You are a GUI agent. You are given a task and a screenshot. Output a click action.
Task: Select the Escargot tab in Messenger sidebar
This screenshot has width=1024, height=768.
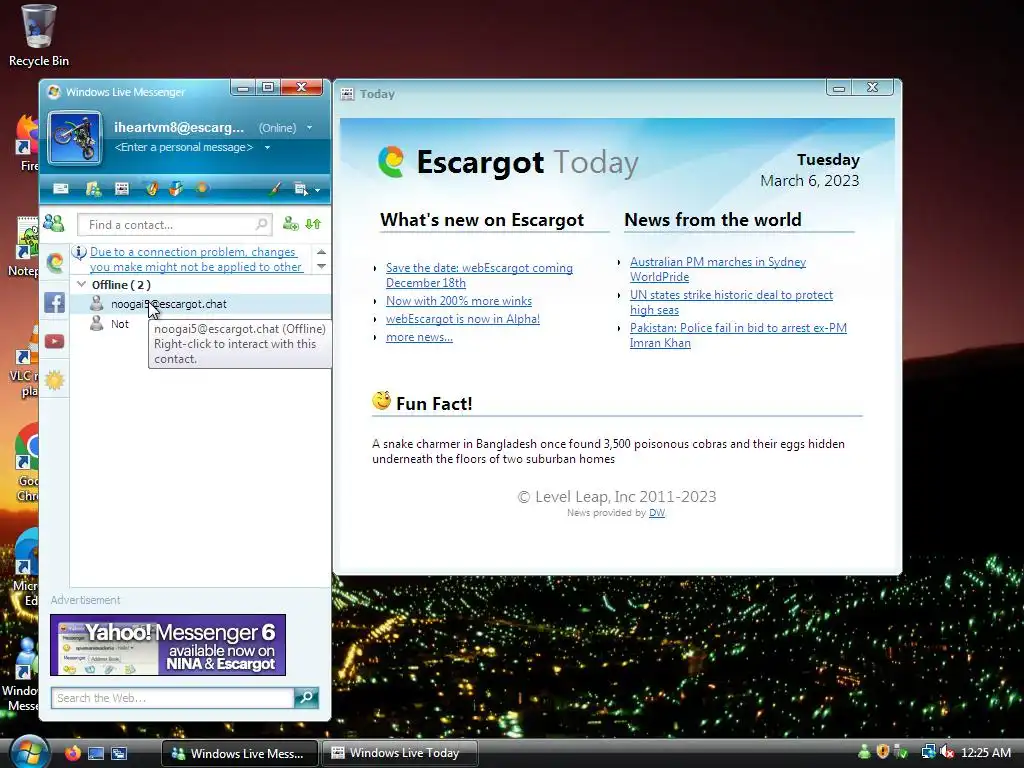(55, 263)
